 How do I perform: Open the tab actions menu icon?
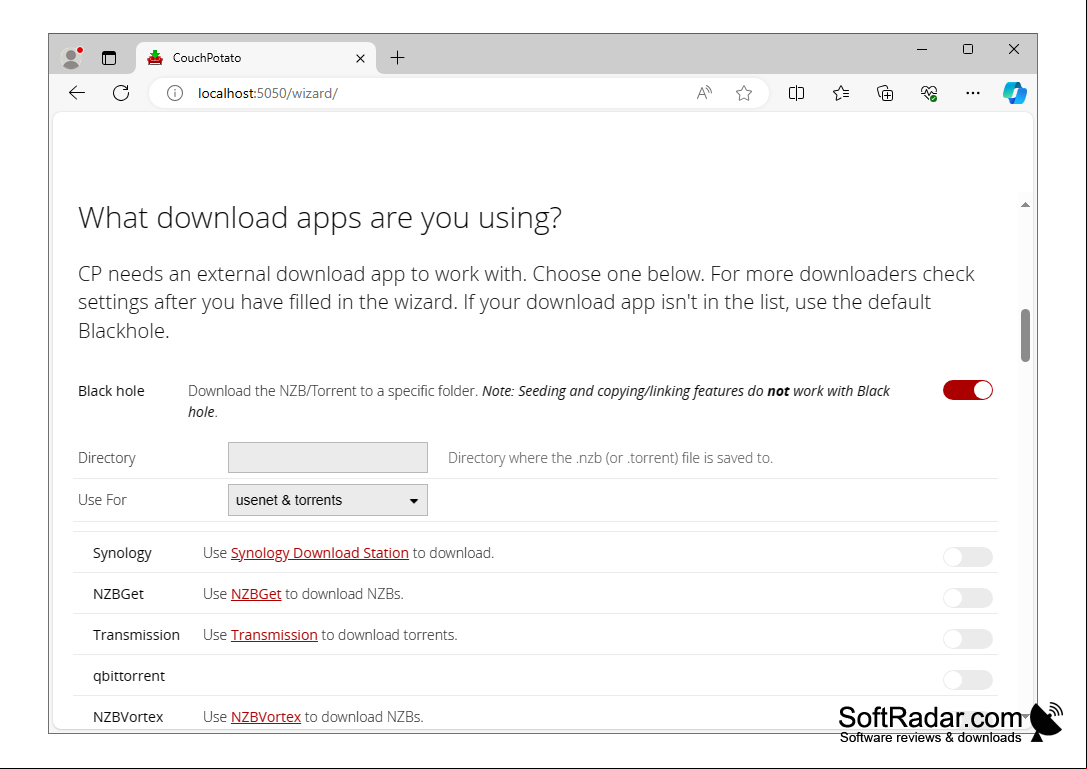tap(109, 58)
